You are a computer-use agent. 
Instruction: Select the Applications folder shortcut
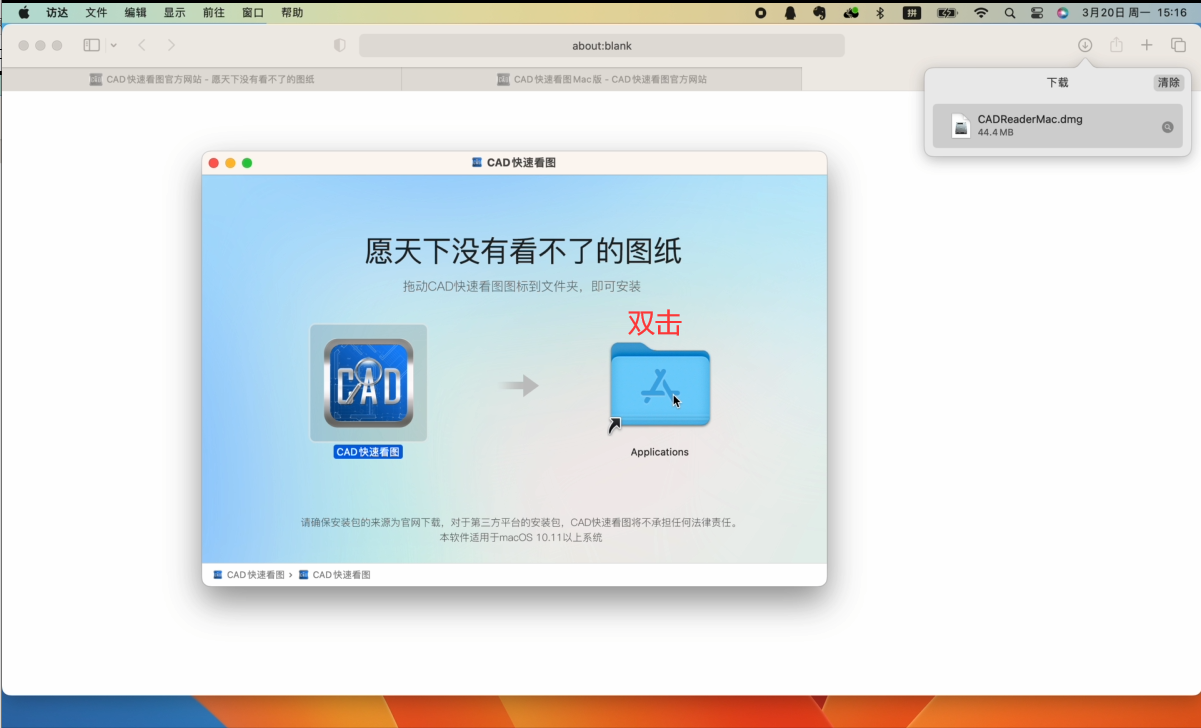pyautogui.click(x=660, y=384)
